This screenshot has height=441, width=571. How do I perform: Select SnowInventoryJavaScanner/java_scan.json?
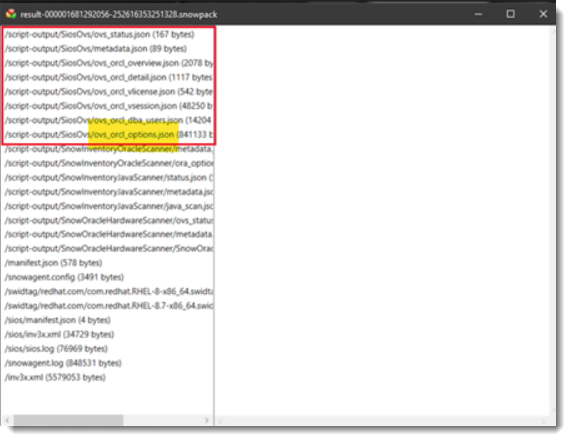click(x=109, y=206)
